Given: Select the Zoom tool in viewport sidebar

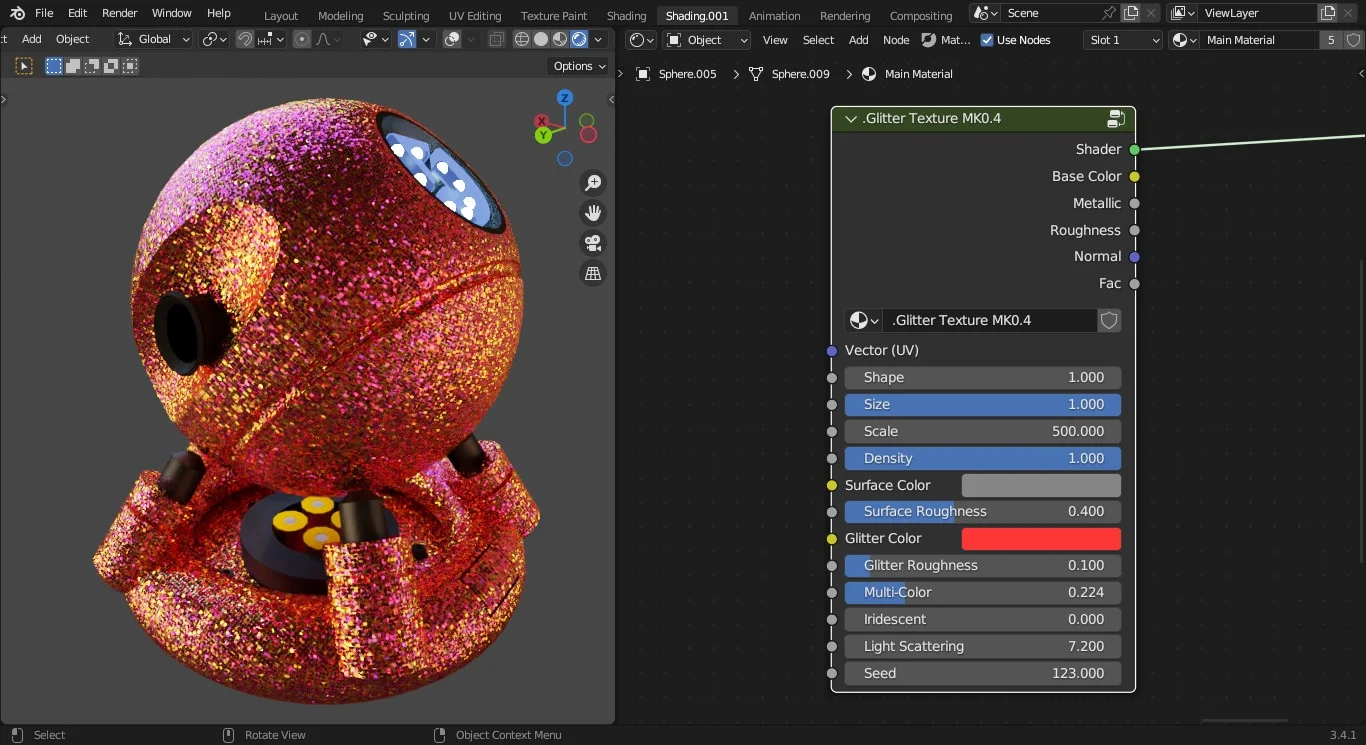Looking at the screenshot, I should click(593, 182).
